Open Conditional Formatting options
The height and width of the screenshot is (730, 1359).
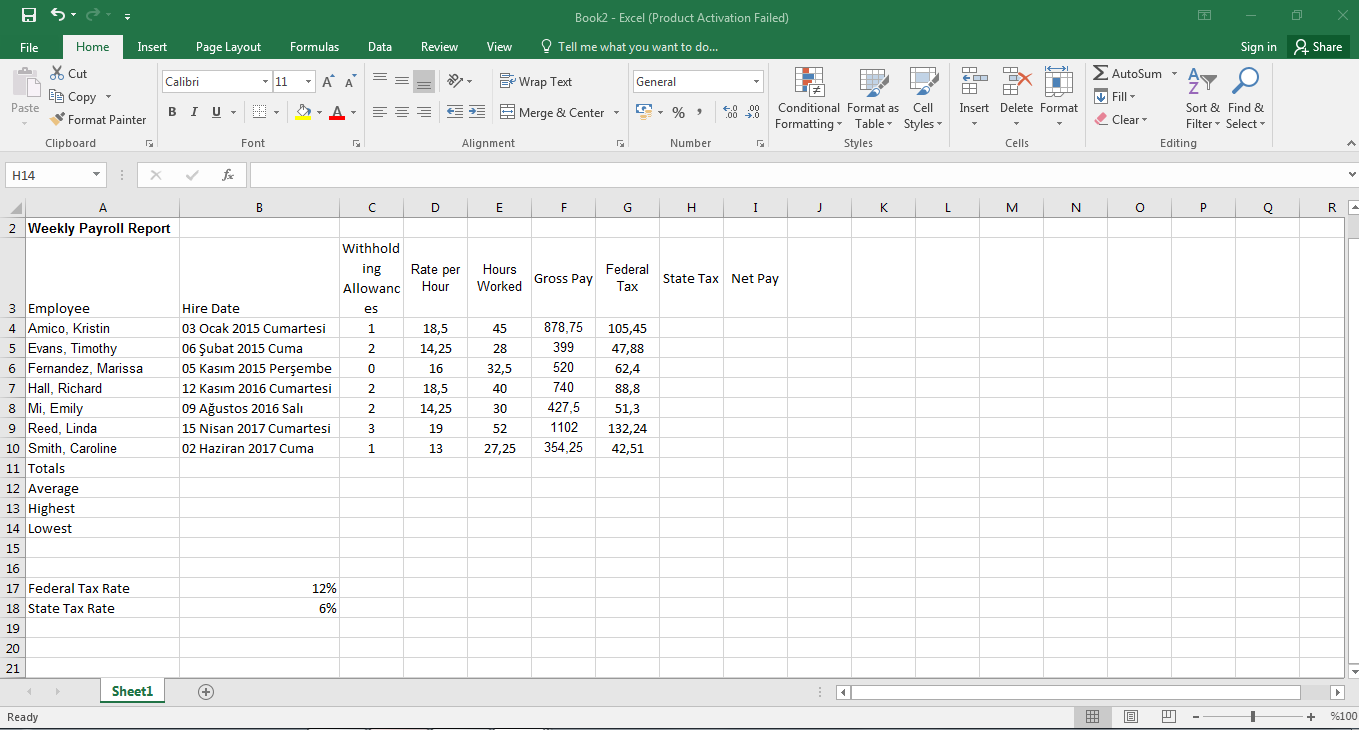click(808, 97)
